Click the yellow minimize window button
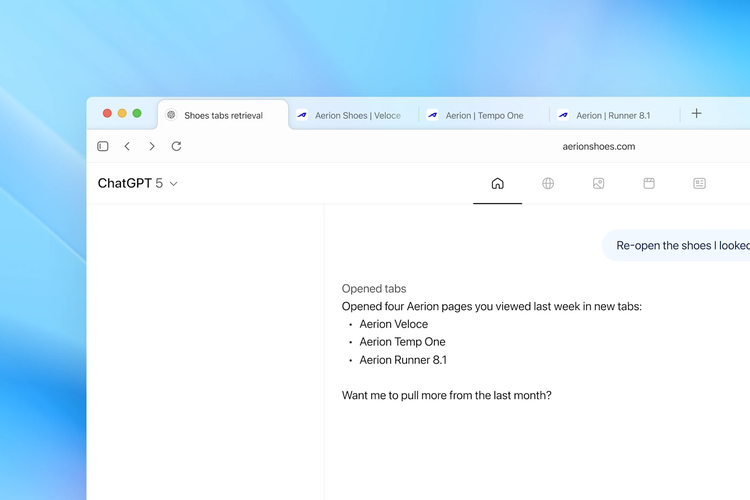 click(x=122, y=114)
